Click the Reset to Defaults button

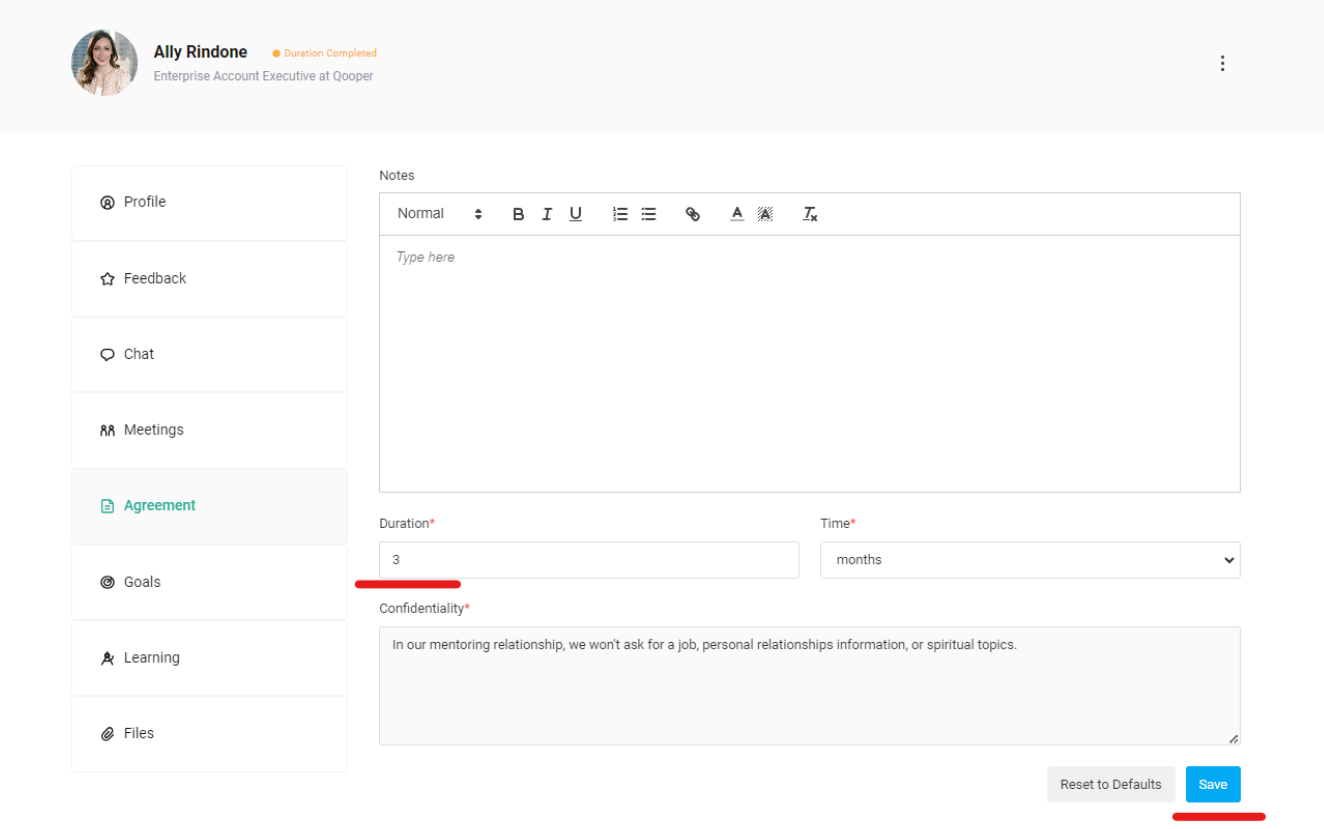coord(1110,784)
